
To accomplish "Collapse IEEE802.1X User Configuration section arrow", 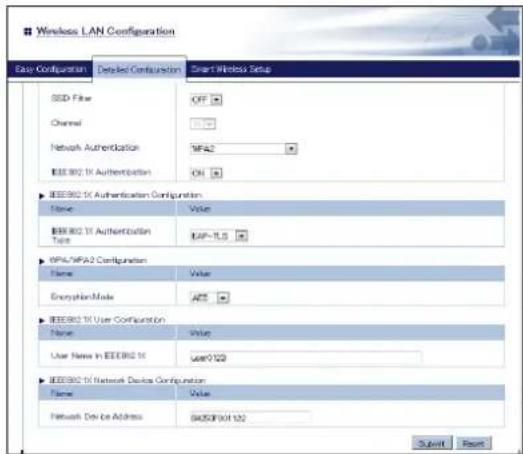I will coord(42,321).
